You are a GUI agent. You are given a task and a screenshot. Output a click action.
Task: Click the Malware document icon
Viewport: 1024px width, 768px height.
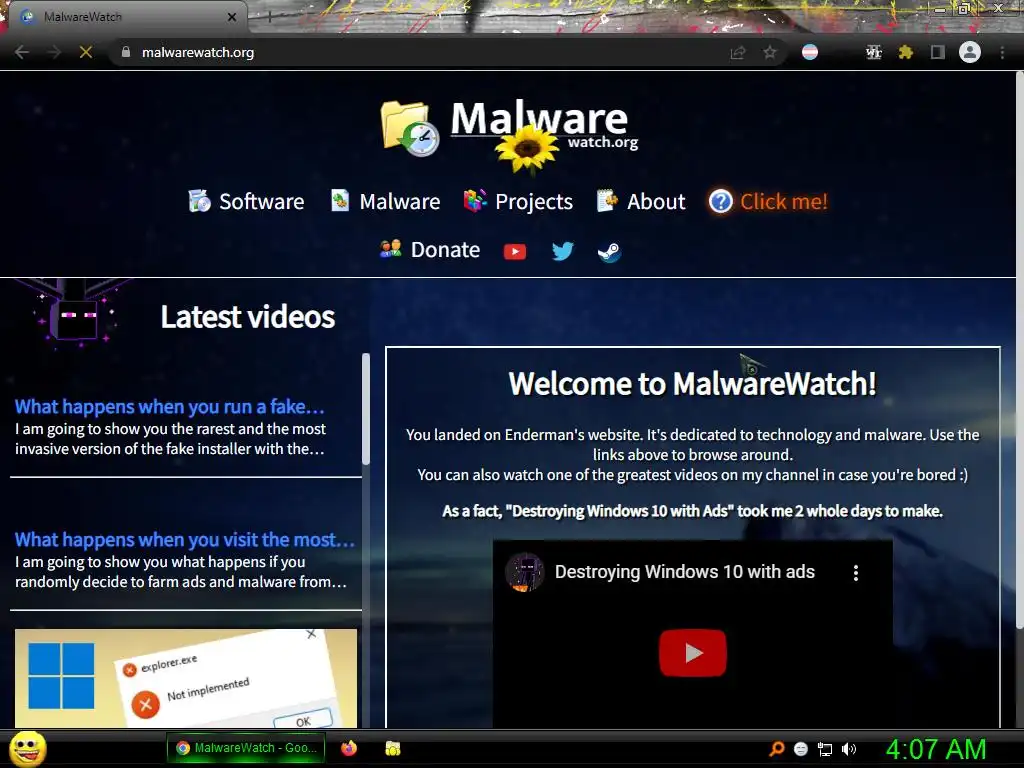click(340, 200)
